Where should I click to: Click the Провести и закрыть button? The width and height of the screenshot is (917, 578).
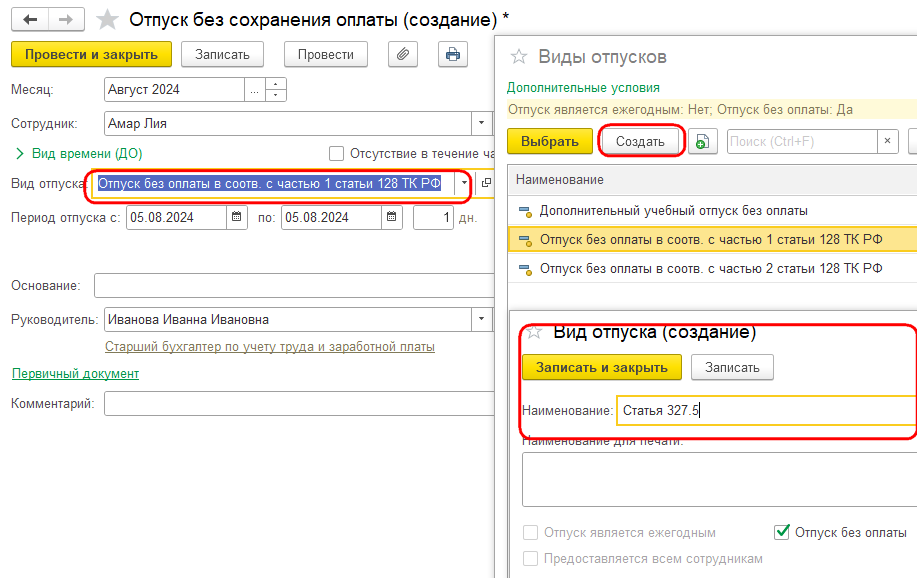tap(91, 54)
